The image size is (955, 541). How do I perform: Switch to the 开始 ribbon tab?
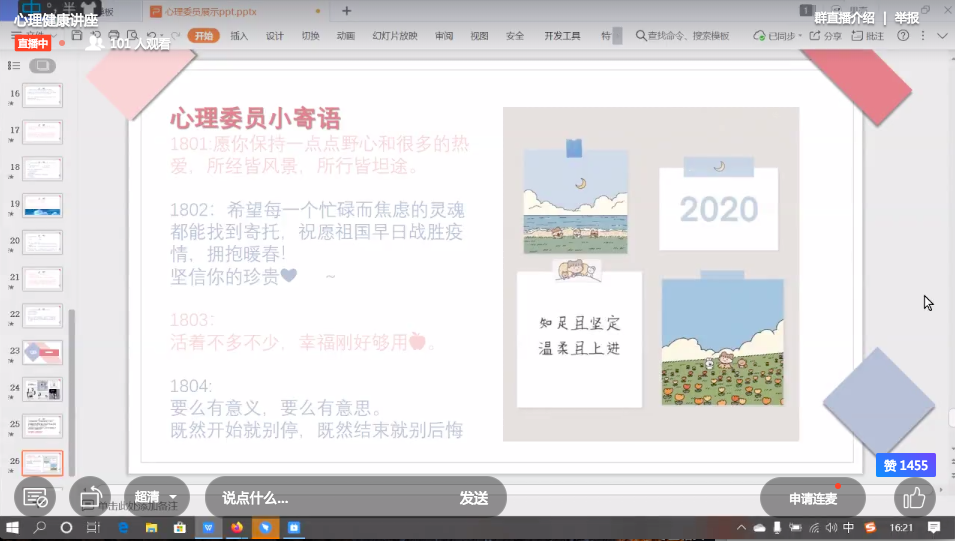coord(204,36)
